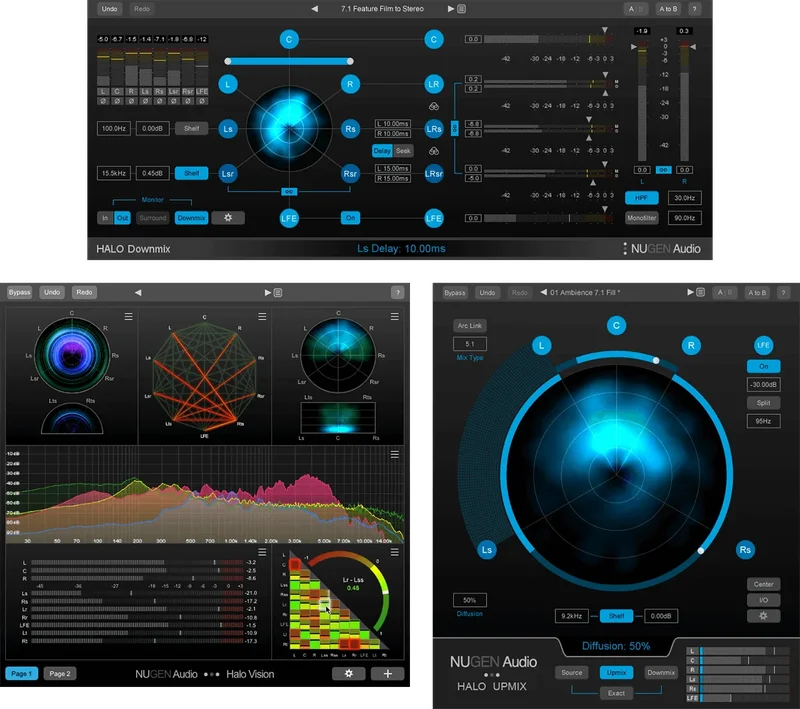Image resolution: width=800 pixels, height=709 pixels.
Task: Open preset list icon in HALO Downmix
Action: [x=461, y=9]
